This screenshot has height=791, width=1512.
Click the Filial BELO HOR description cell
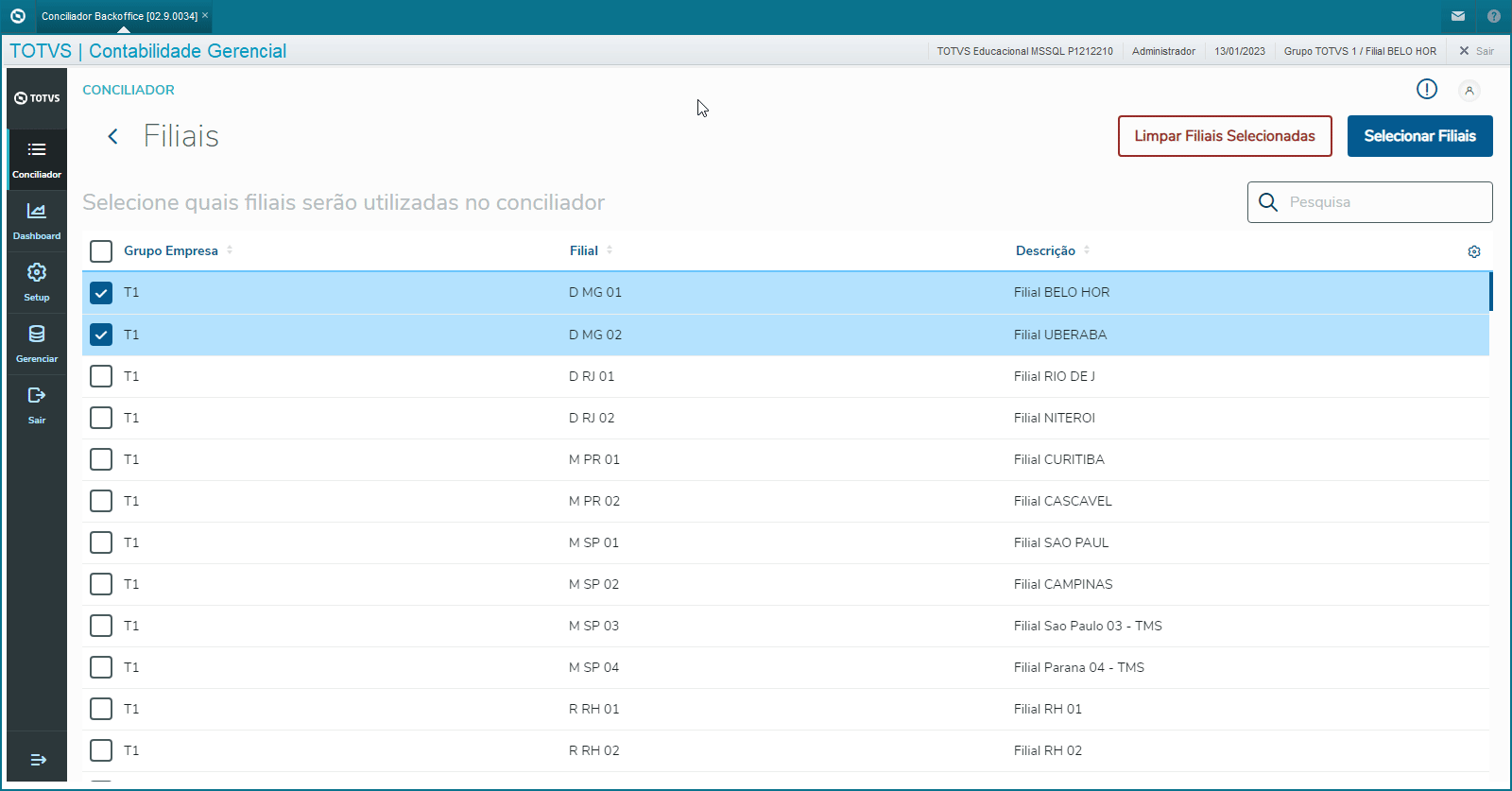[x=1061, y=293]
